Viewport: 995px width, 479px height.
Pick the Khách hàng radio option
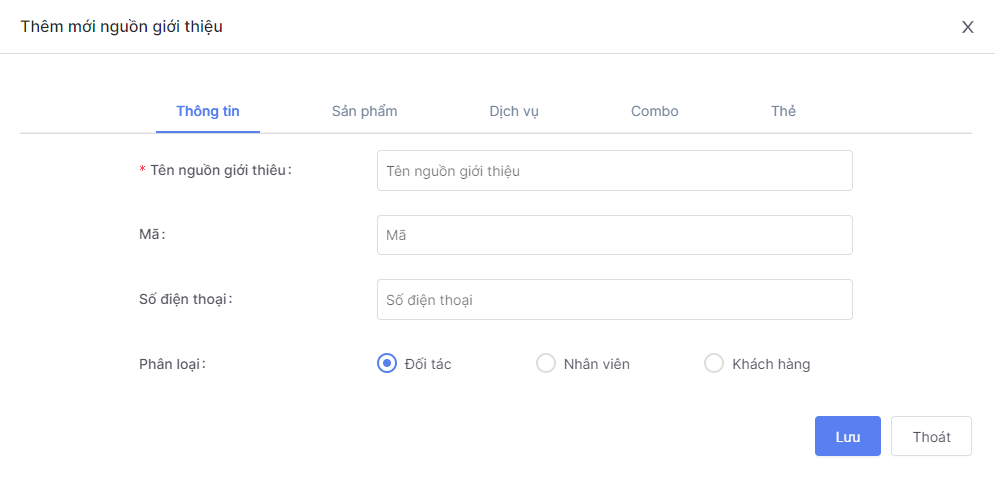point(714,364)
